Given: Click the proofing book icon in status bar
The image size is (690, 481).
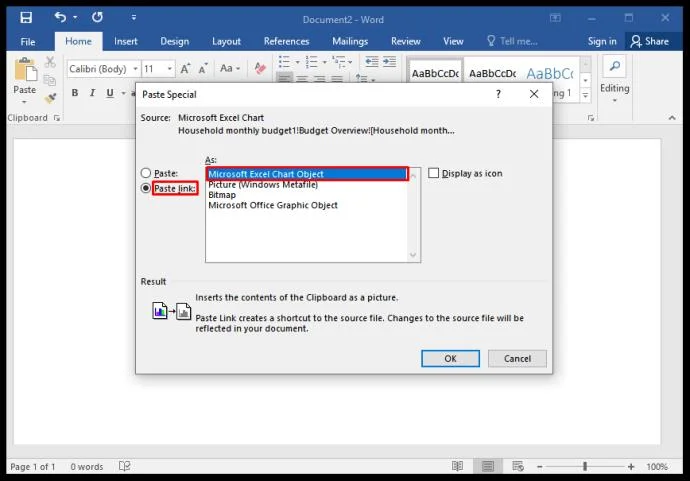Looking at the screenshot, I should [x=125, y=466].
